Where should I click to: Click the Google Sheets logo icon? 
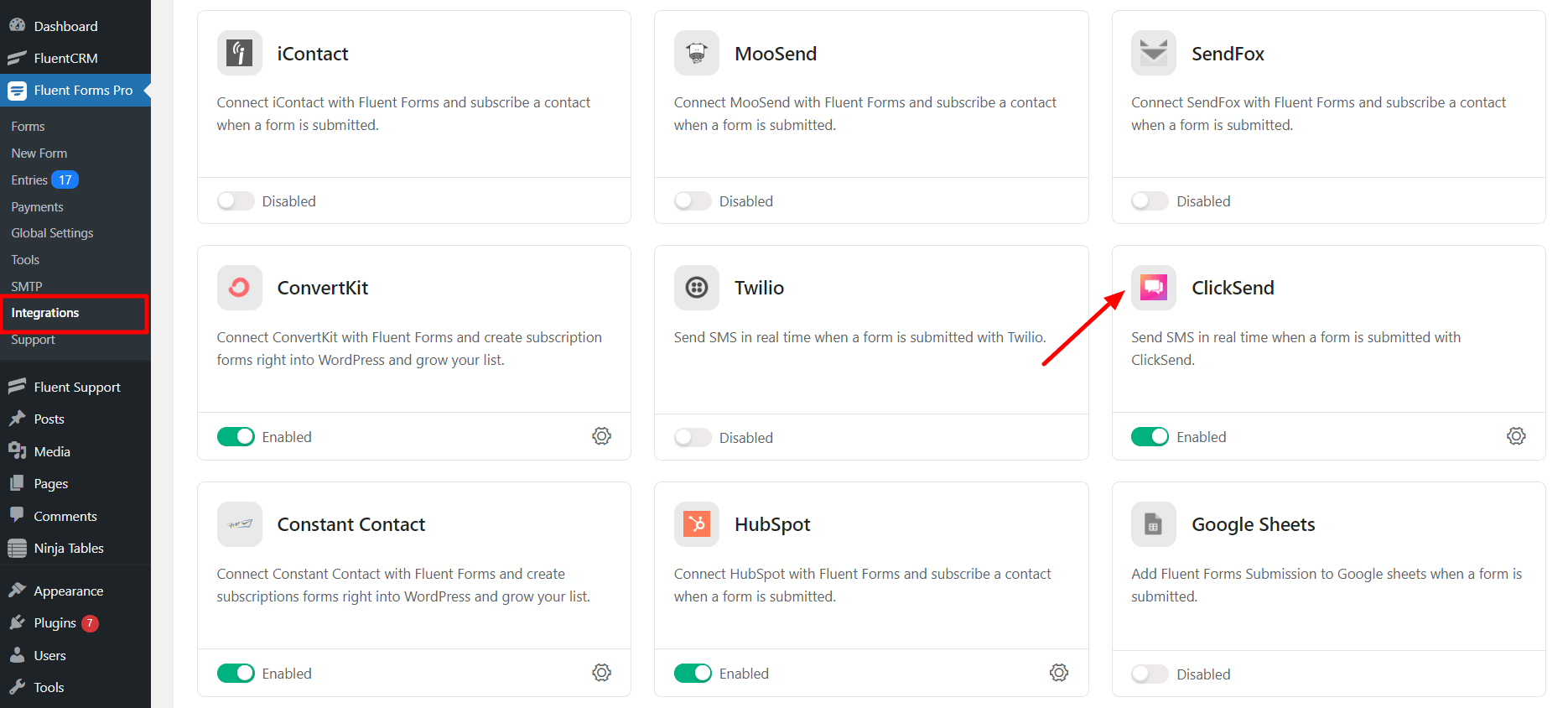click(x=1153, y=524)
